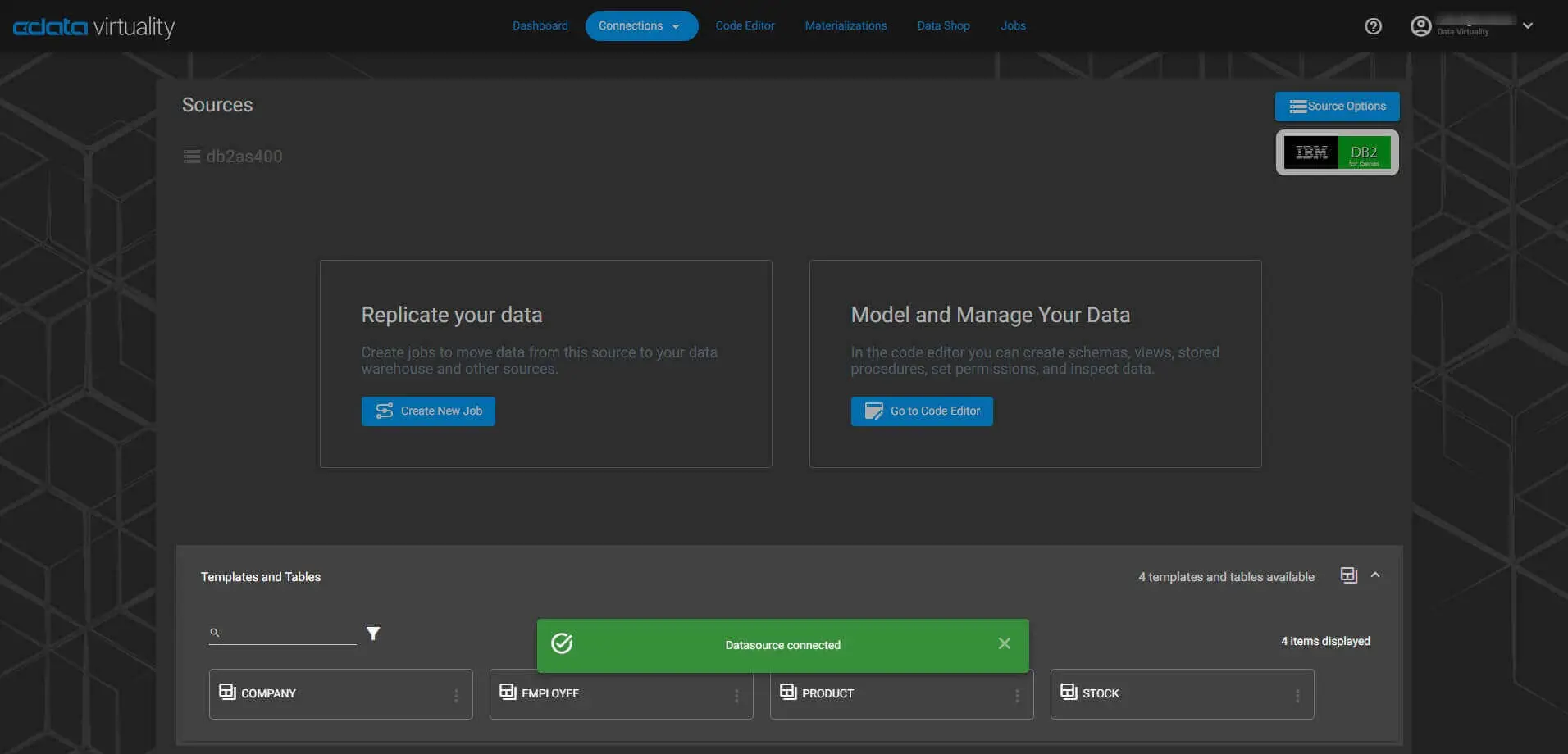Viewport: 1568px width, 754px height.
Task: Open the user profile dropdown chevron
Action: [x=1528, y=26]
